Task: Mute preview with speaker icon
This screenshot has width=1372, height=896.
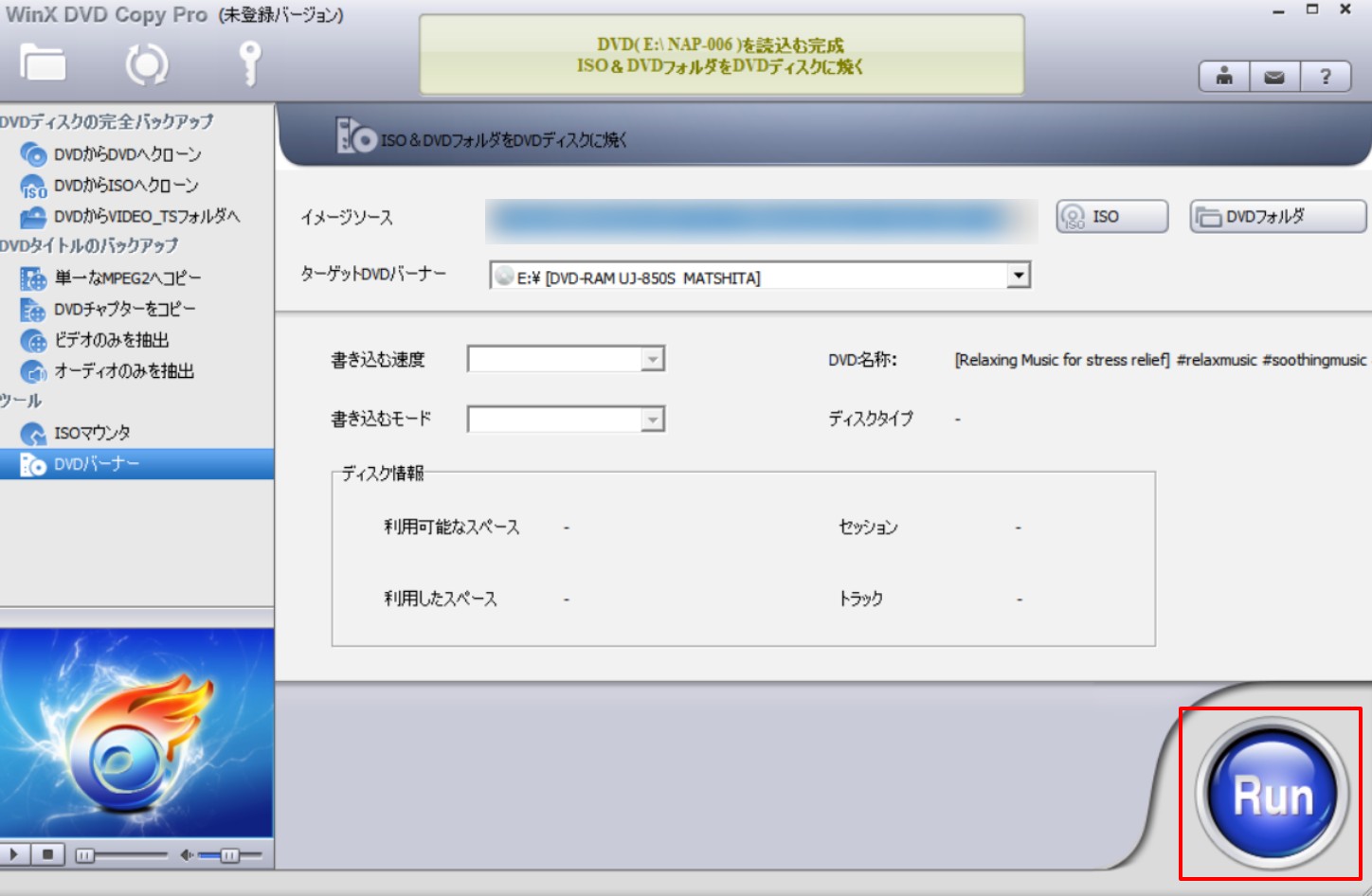Action: (x=187, y=855)
